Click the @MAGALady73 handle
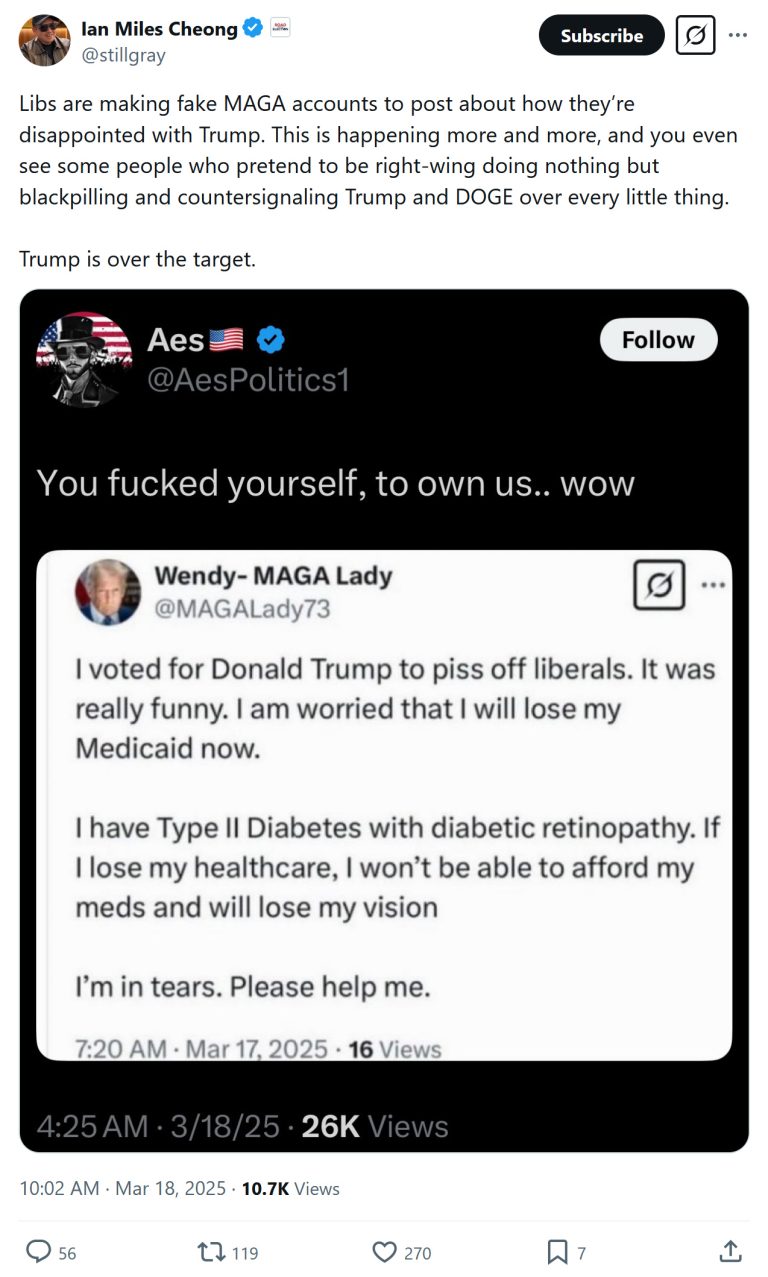The height and width of the screenshot is (1277, 768). coord(242,609)
